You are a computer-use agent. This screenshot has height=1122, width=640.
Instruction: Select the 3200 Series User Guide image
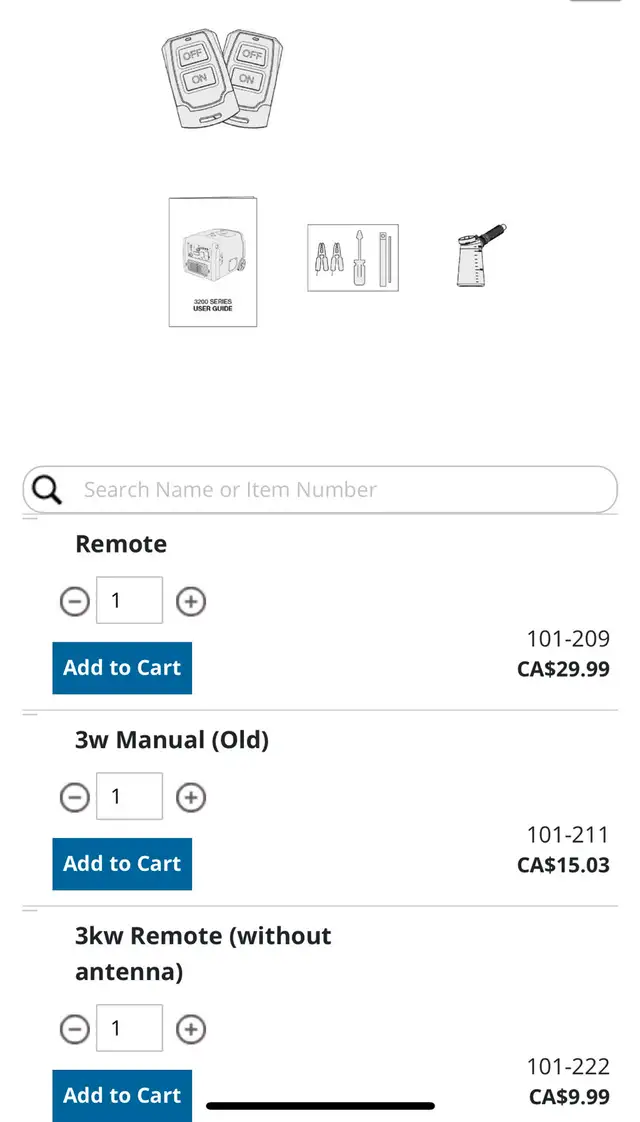click(x=213, y=263)
